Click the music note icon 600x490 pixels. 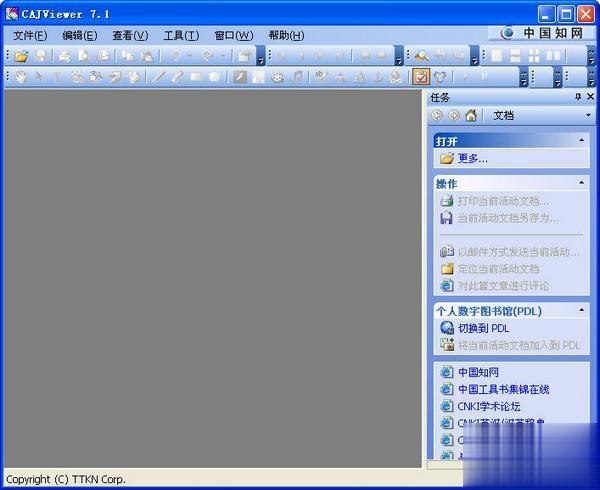pos(297,77)
